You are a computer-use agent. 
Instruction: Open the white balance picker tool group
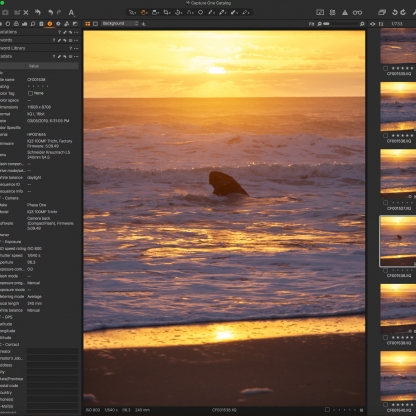click(211, 13)
